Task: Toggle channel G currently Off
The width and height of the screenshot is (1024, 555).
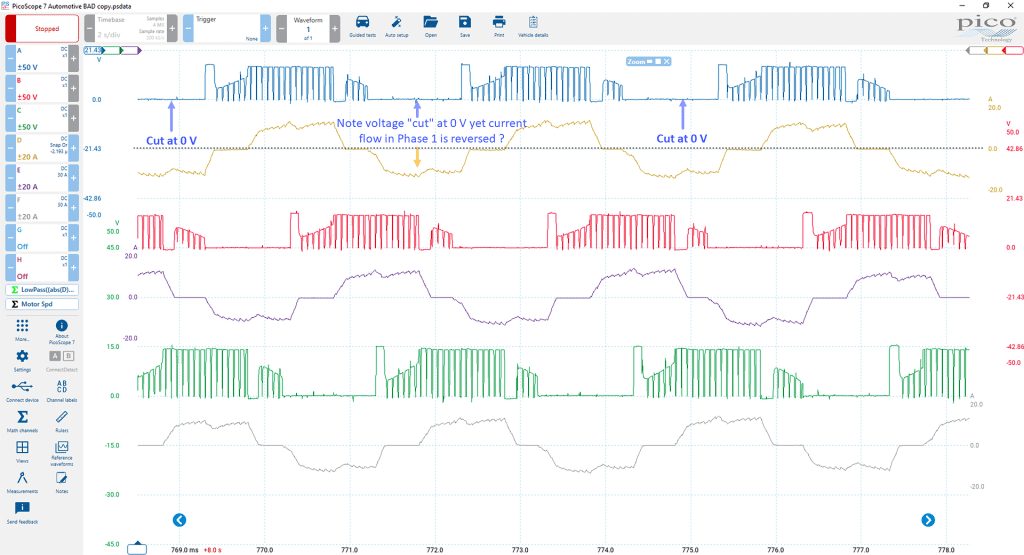Action: tap(42, 238)
